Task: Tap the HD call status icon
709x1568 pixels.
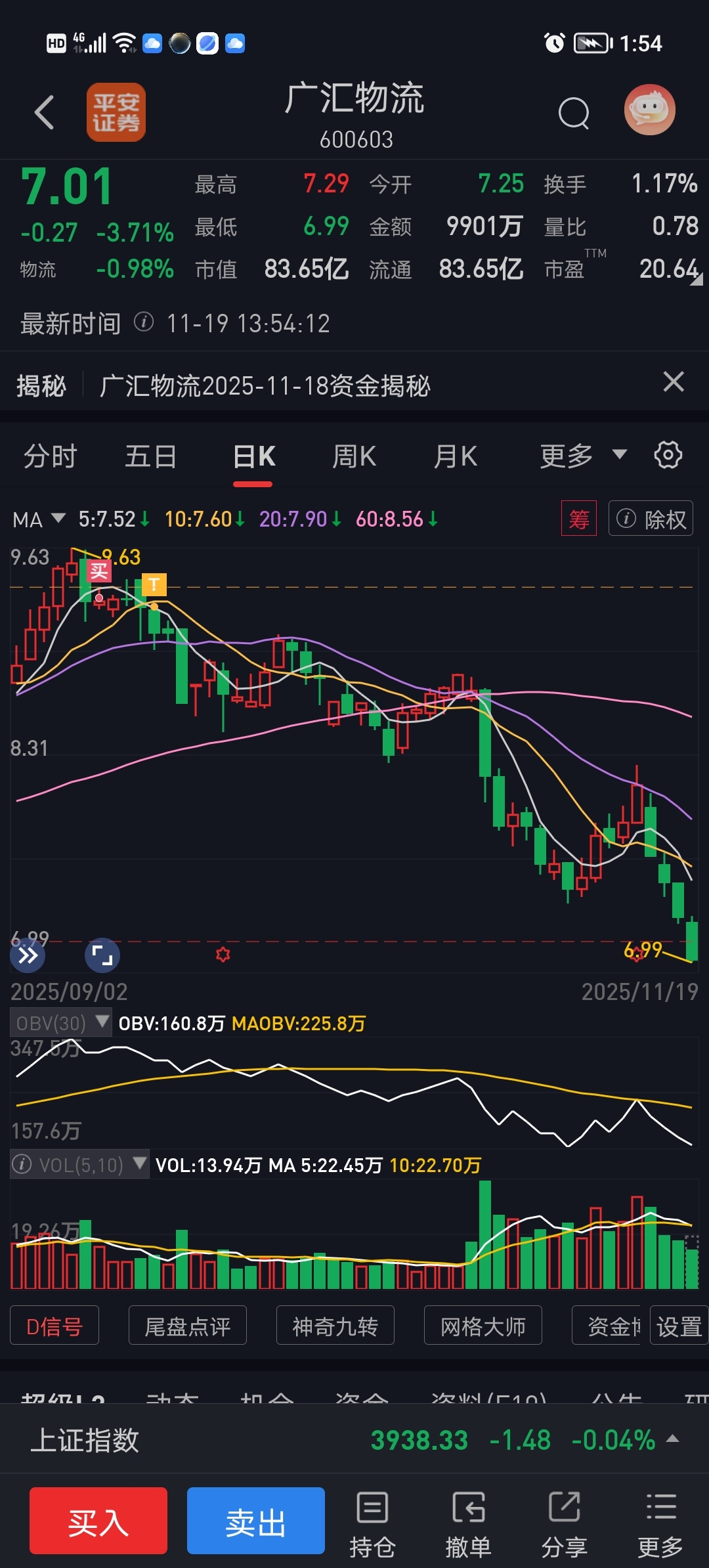Action: click(x=56, y=43)
